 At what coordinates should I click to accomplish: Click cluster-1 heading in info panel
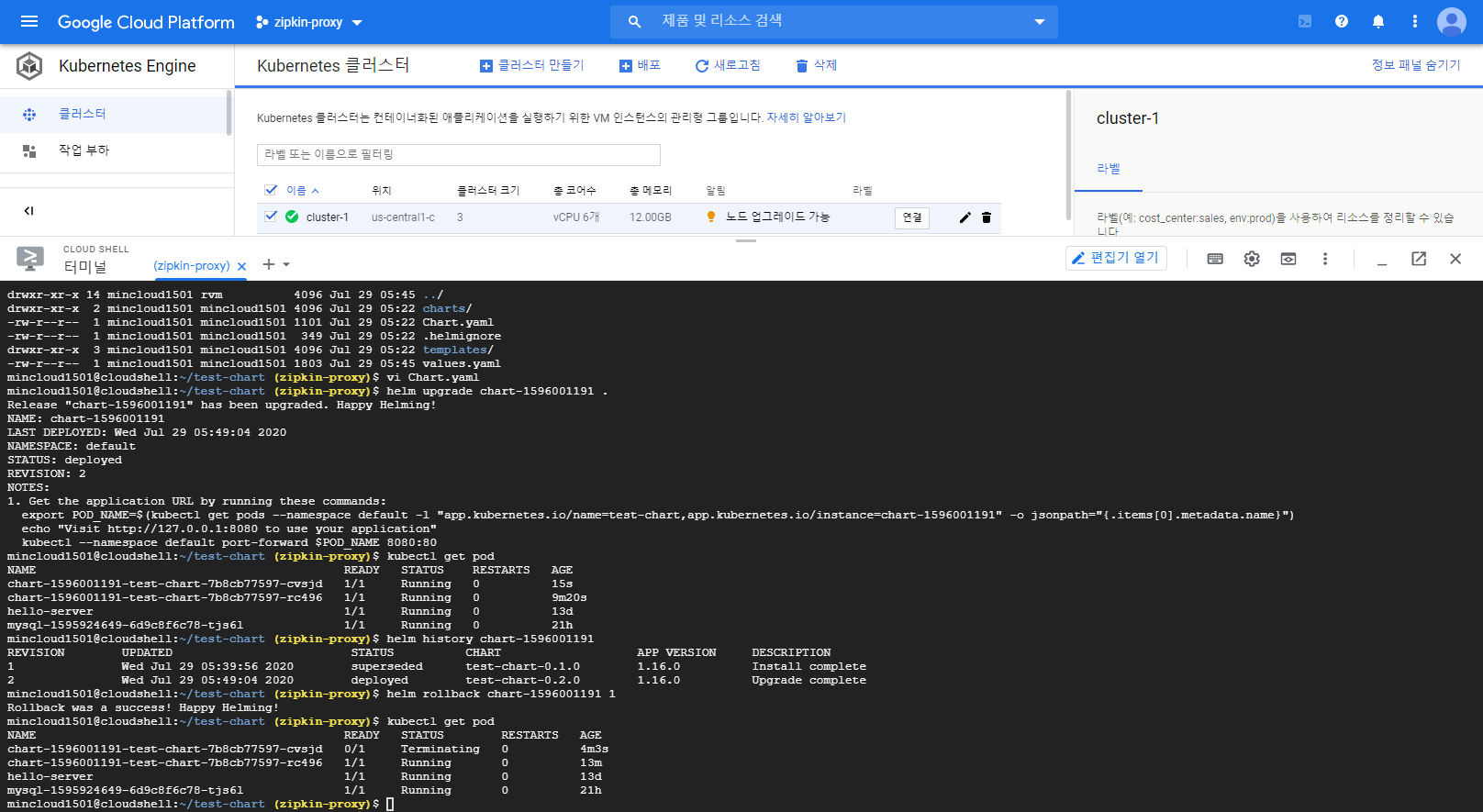coord(1128,118)
